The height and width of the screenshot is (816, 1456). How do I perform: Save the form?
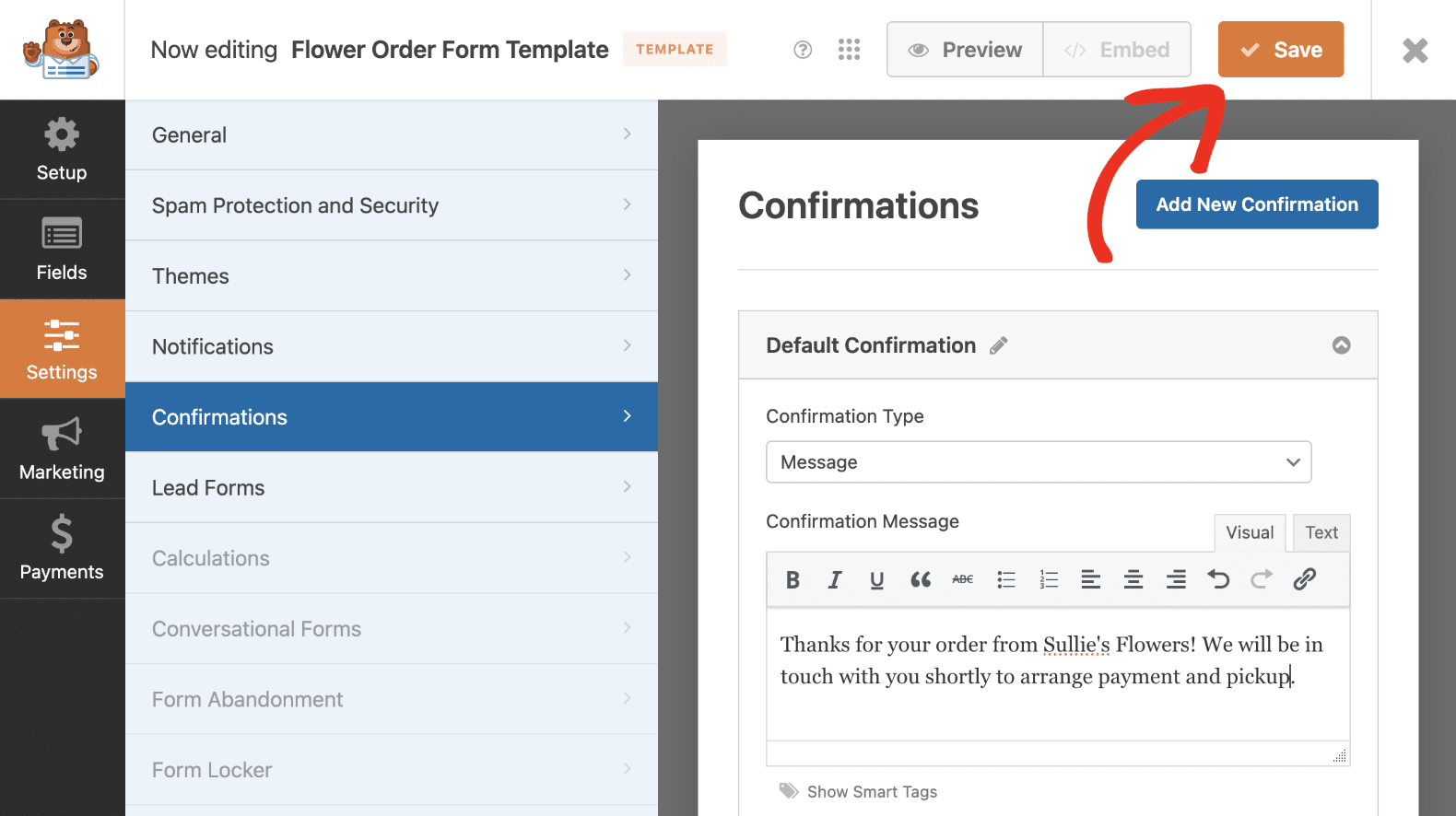pyautogui.click(x=1280, y=50)
